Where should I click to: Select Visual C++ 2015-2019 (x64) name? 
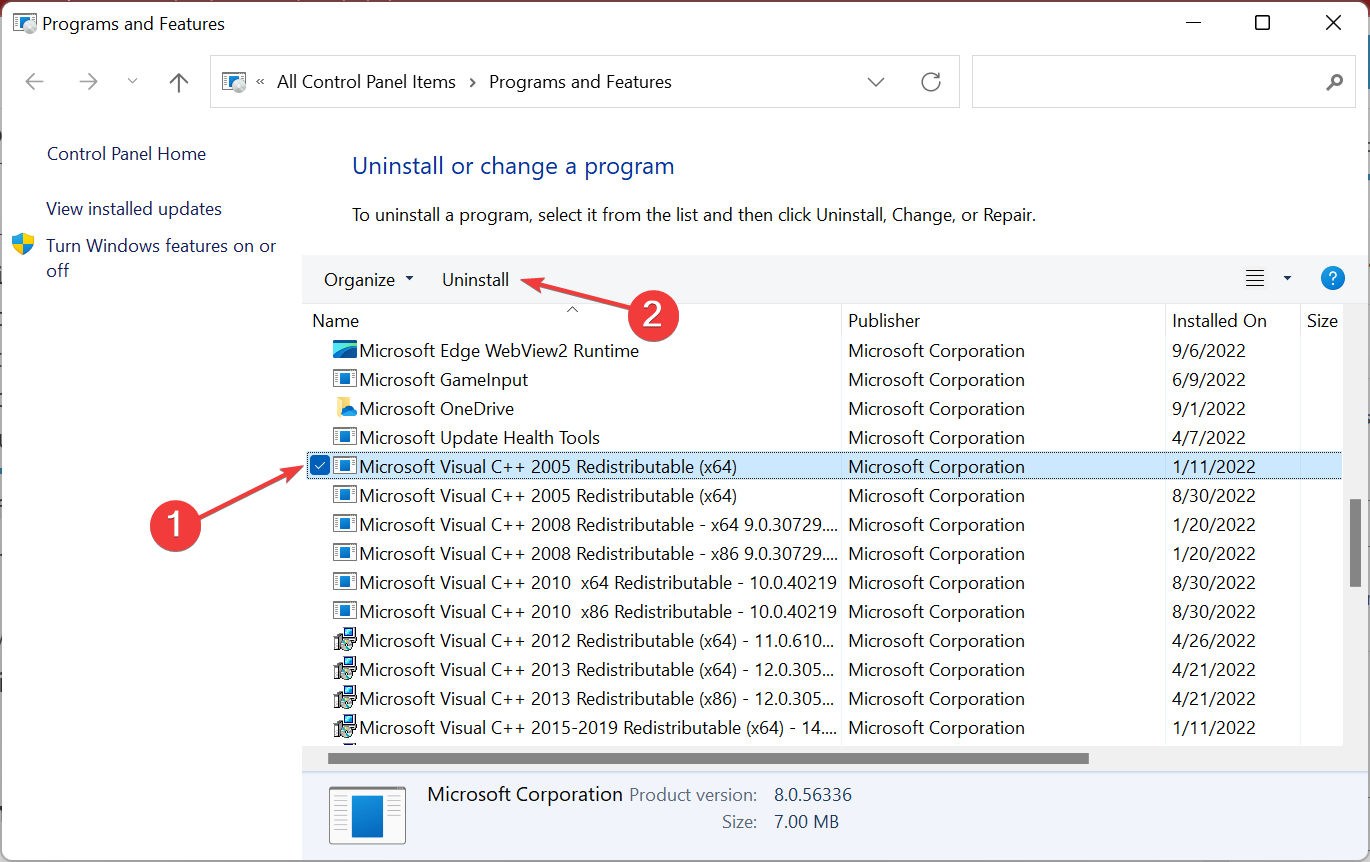[x=599, y=728]
